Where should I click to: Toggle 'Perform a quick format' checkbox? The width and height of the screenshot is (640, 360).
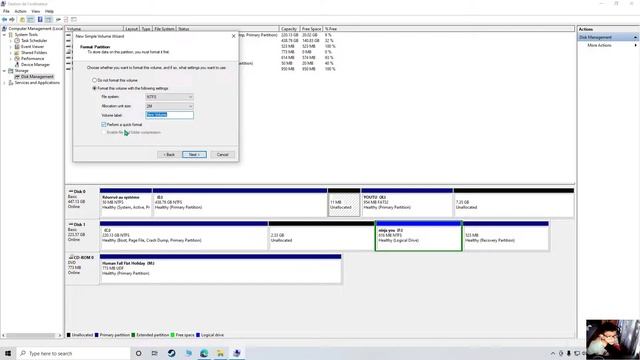[x=104, y=124]
